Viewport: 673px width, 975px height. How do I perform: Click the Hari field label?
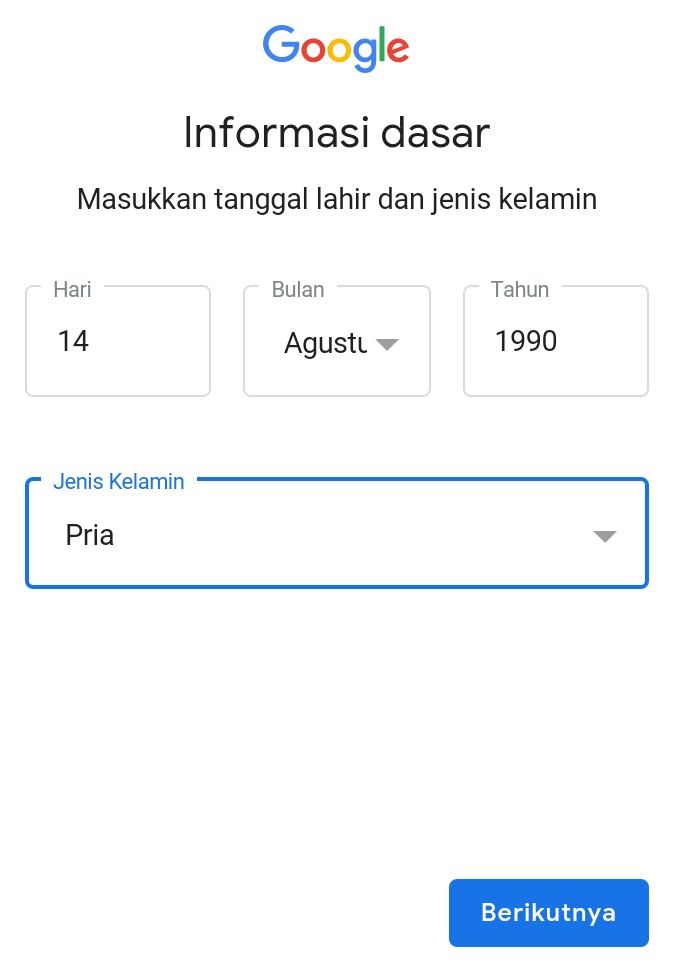click(x=72, y=290)
